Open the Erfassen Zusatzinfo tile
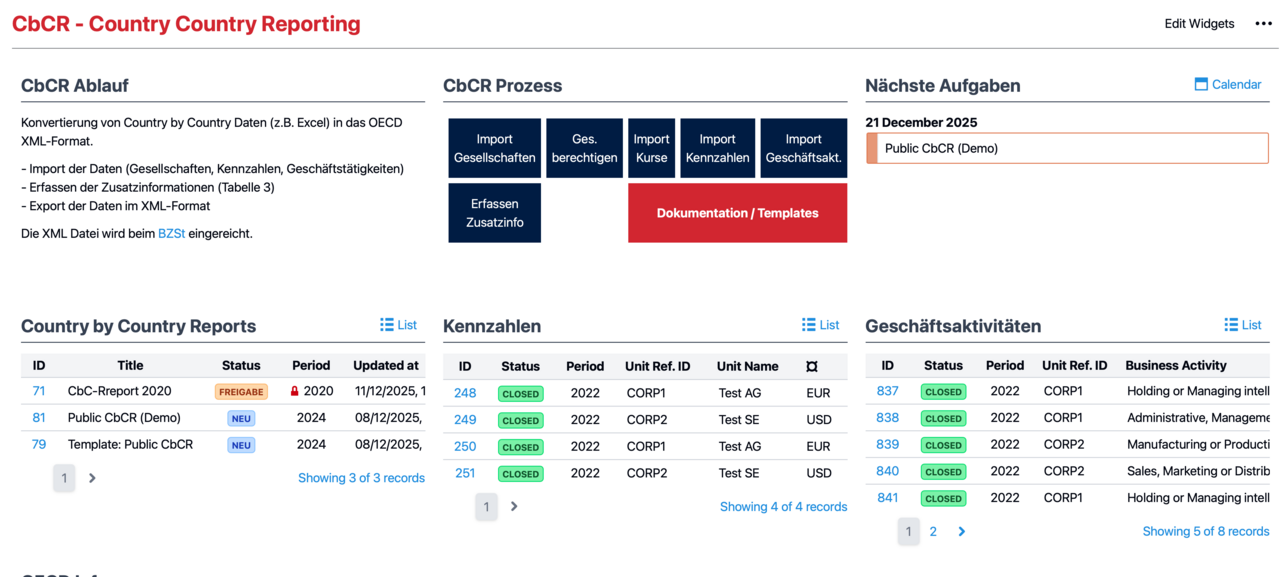The image size is (1286, 577). 494,213
